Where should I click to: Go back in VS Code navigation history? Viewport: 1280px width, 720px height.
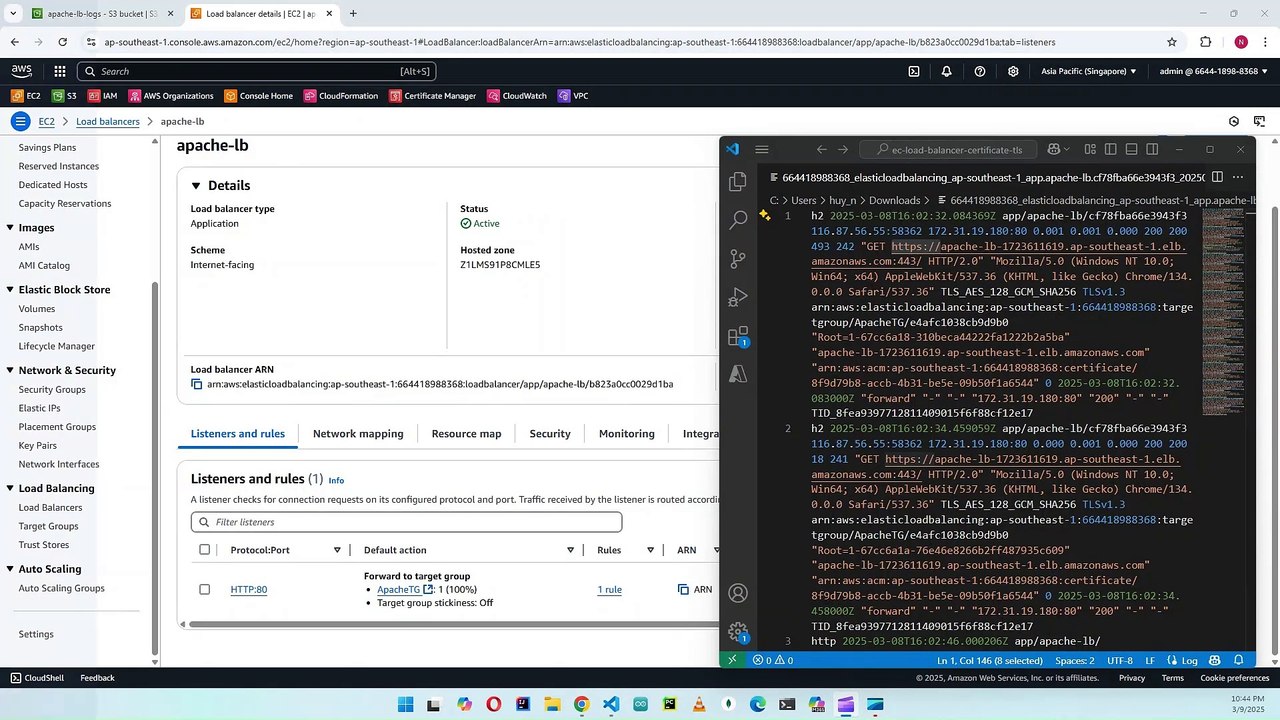tap(822, 149)
